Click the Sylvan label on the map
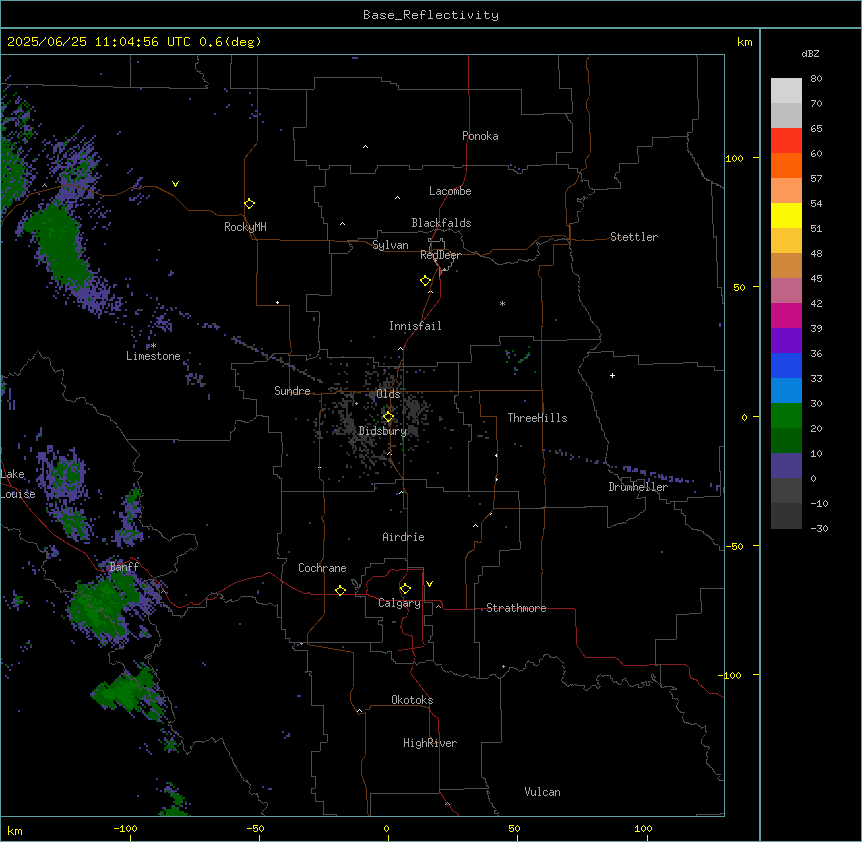Image resolution: width=862 pixels, height=842 pixels. click(390, 245)
